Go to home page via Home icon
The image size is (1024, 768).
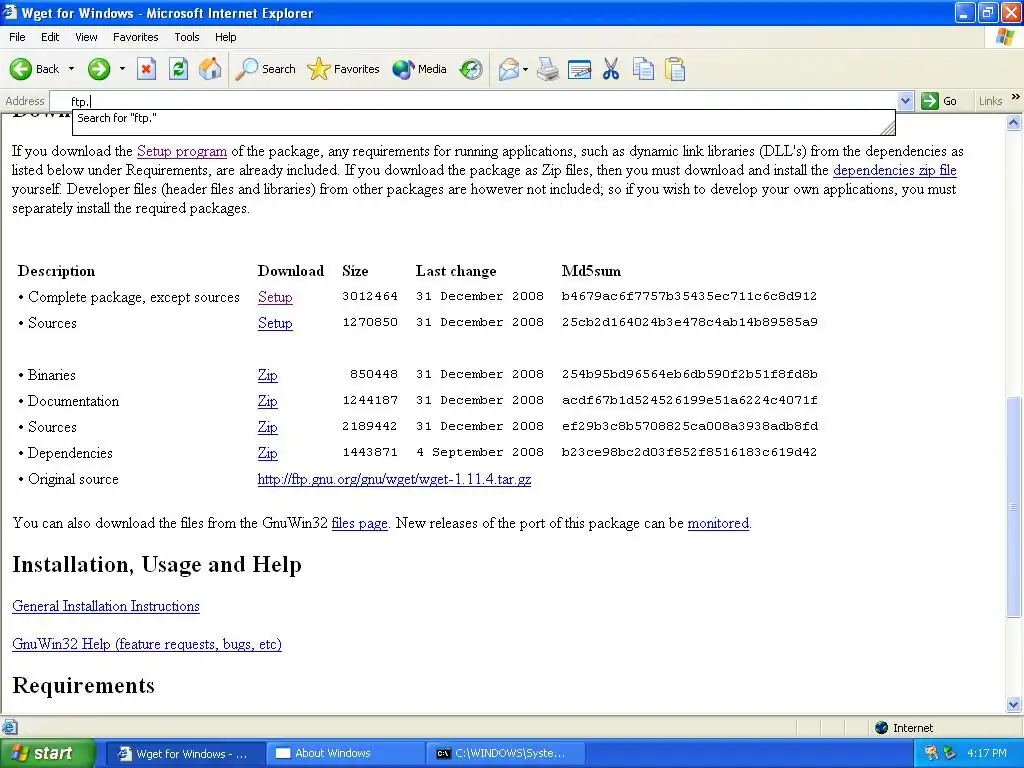[x=210, y=69]
